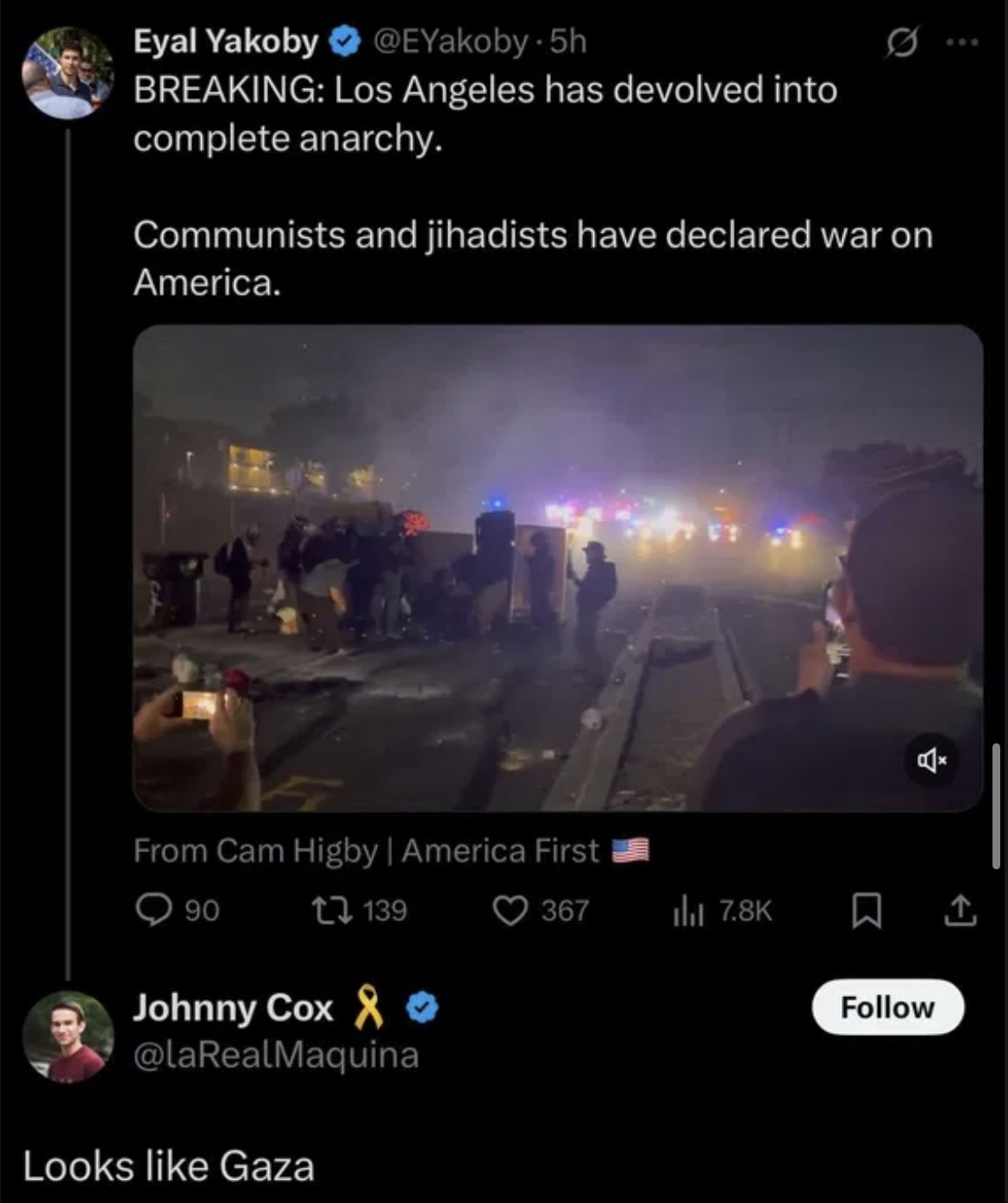Follow Johnny Cox

(x=887, y=1006)
